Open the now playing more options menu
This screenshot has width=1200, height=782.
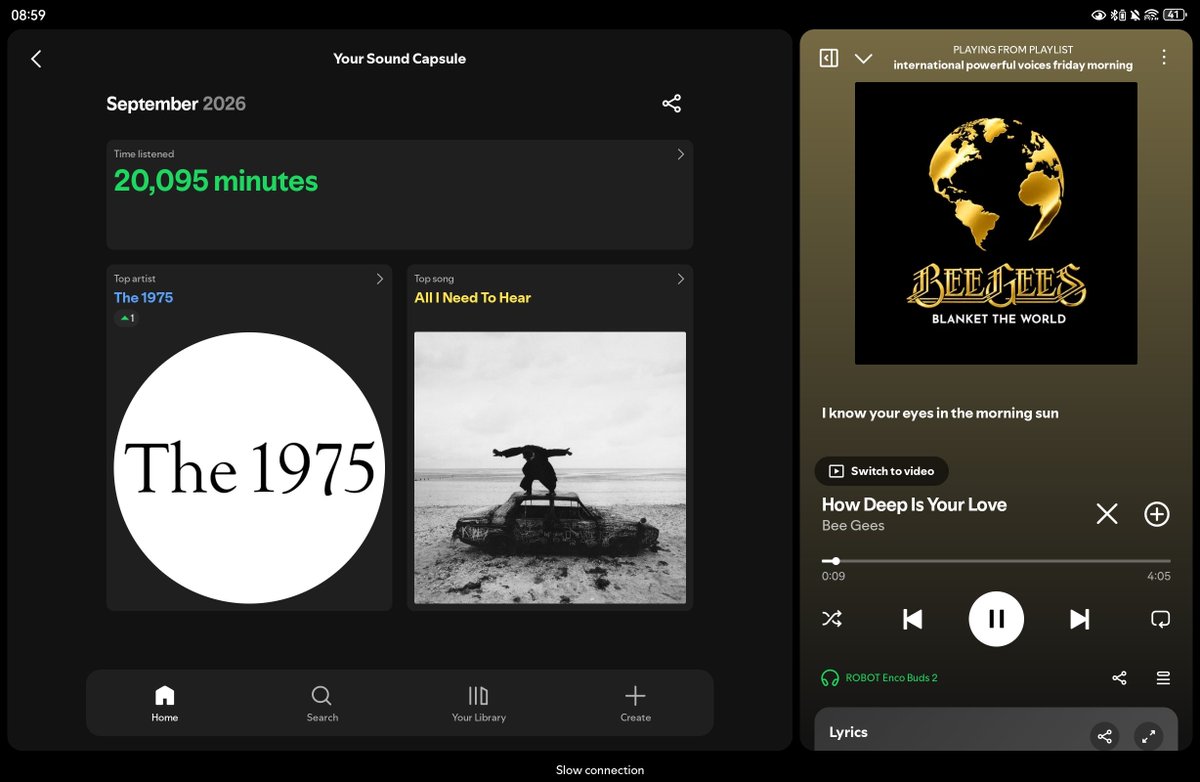(1164, 58)
